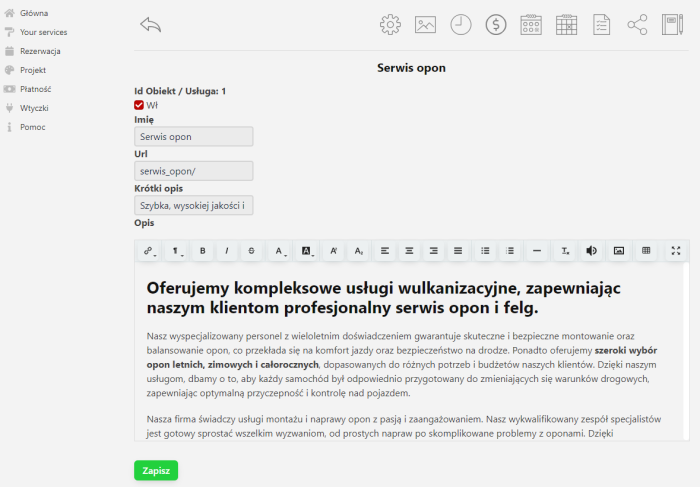Toggle fullscreen mode in editor
The image size is (700, 487).
point(676,251)
